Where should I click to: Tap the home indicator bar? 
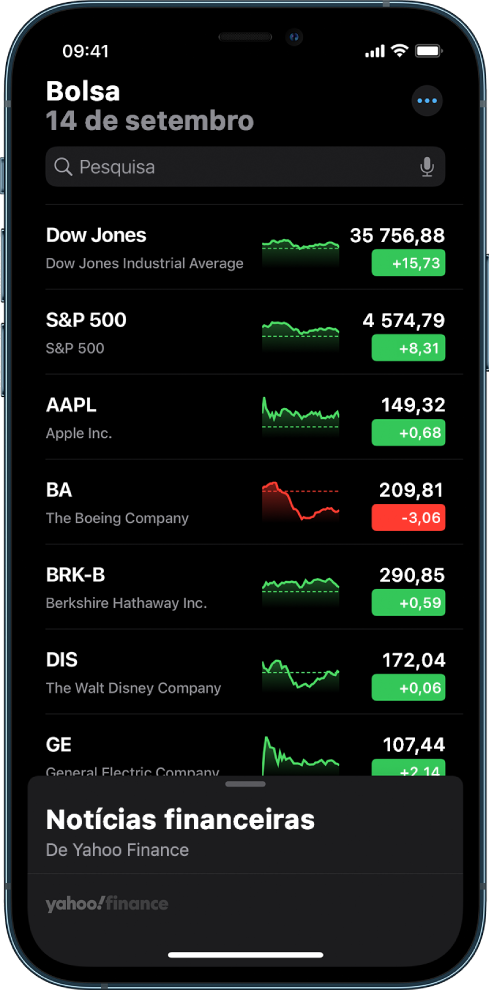[245, 955]
